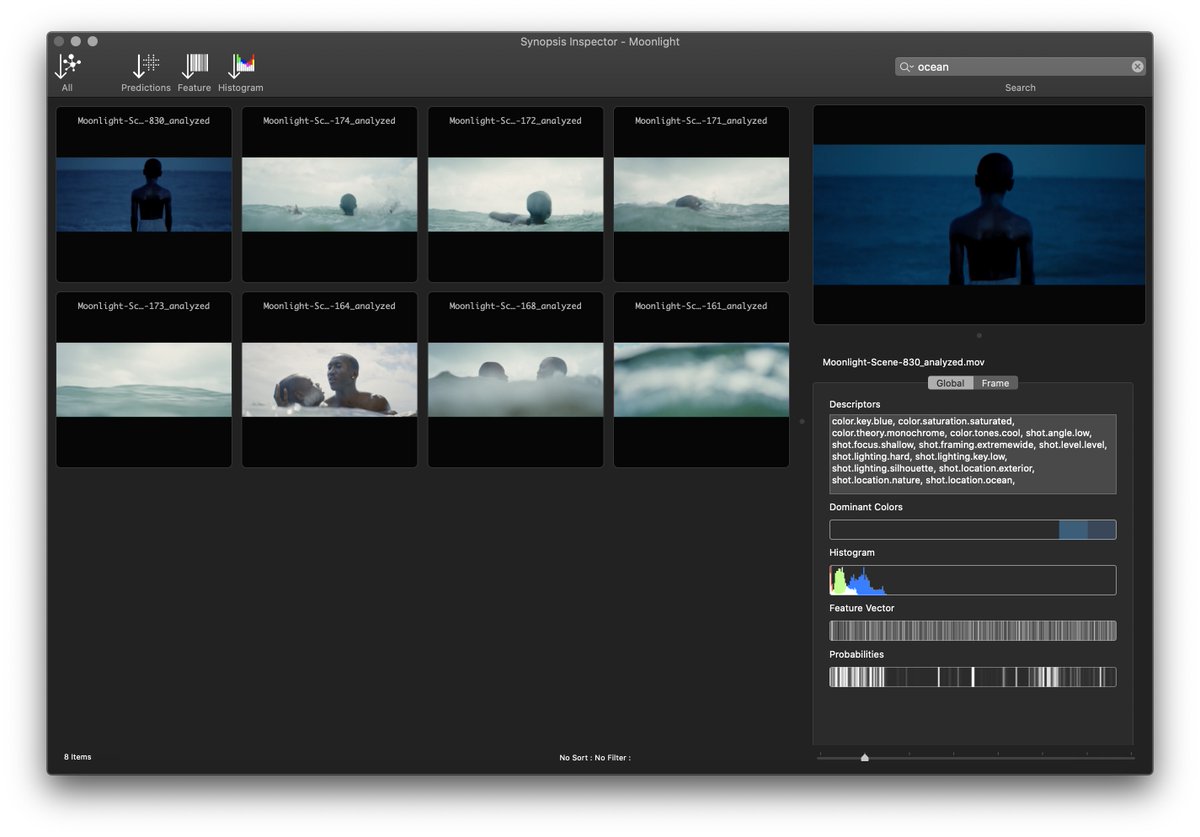Click the large video preview image
Screen dimensions: 1200x837
point(979,215)
